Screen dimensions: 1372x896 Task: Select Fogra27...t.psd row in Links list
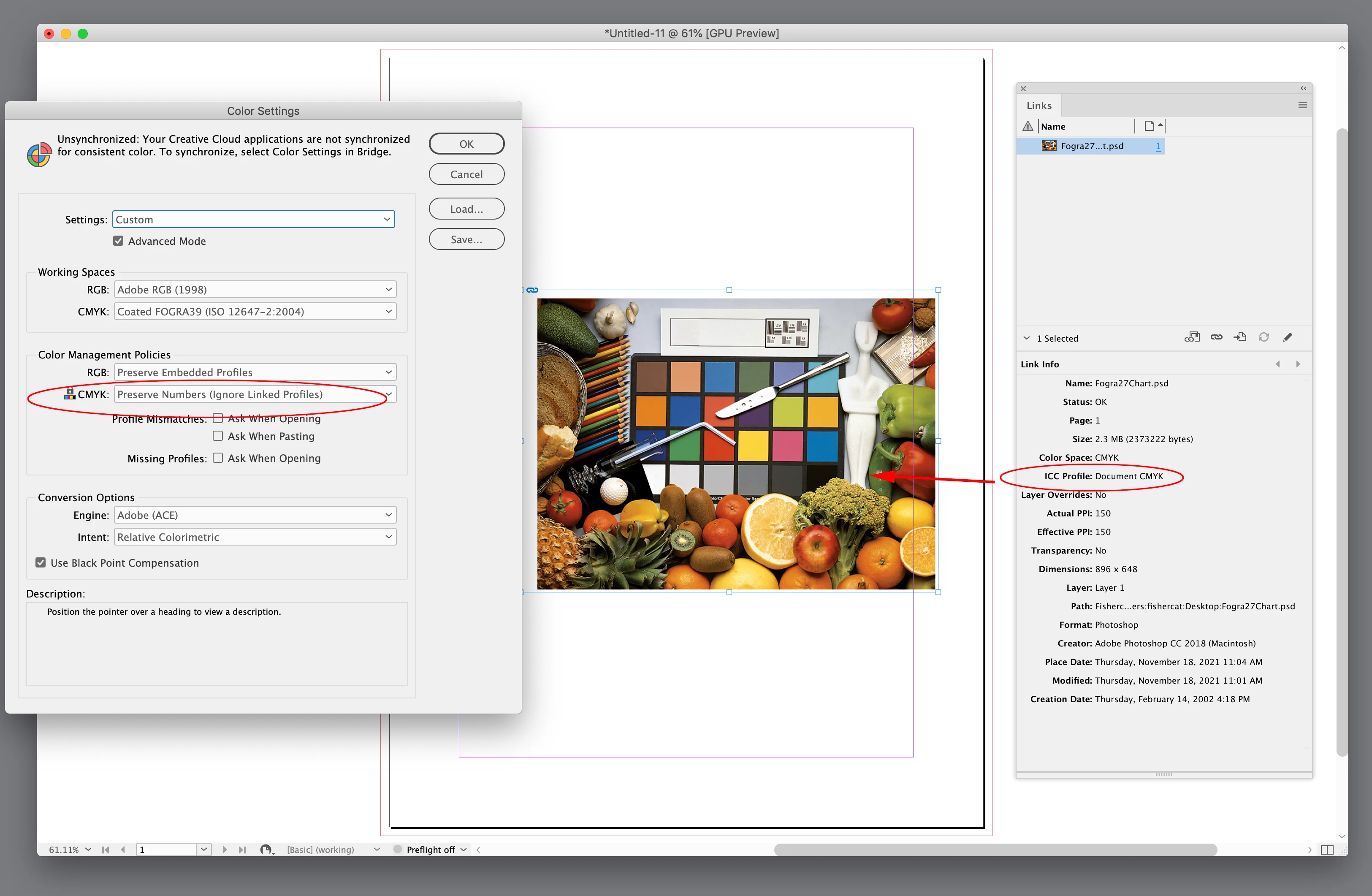point(1091,146)
